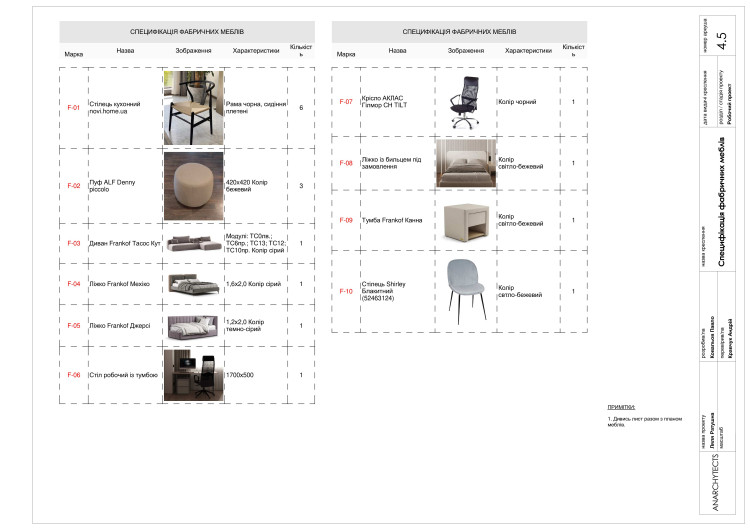Select the name 'Ліжко із бильцем під замовлення'
Image resolution: width=750 pixels, height=530 pixels.
391,163
